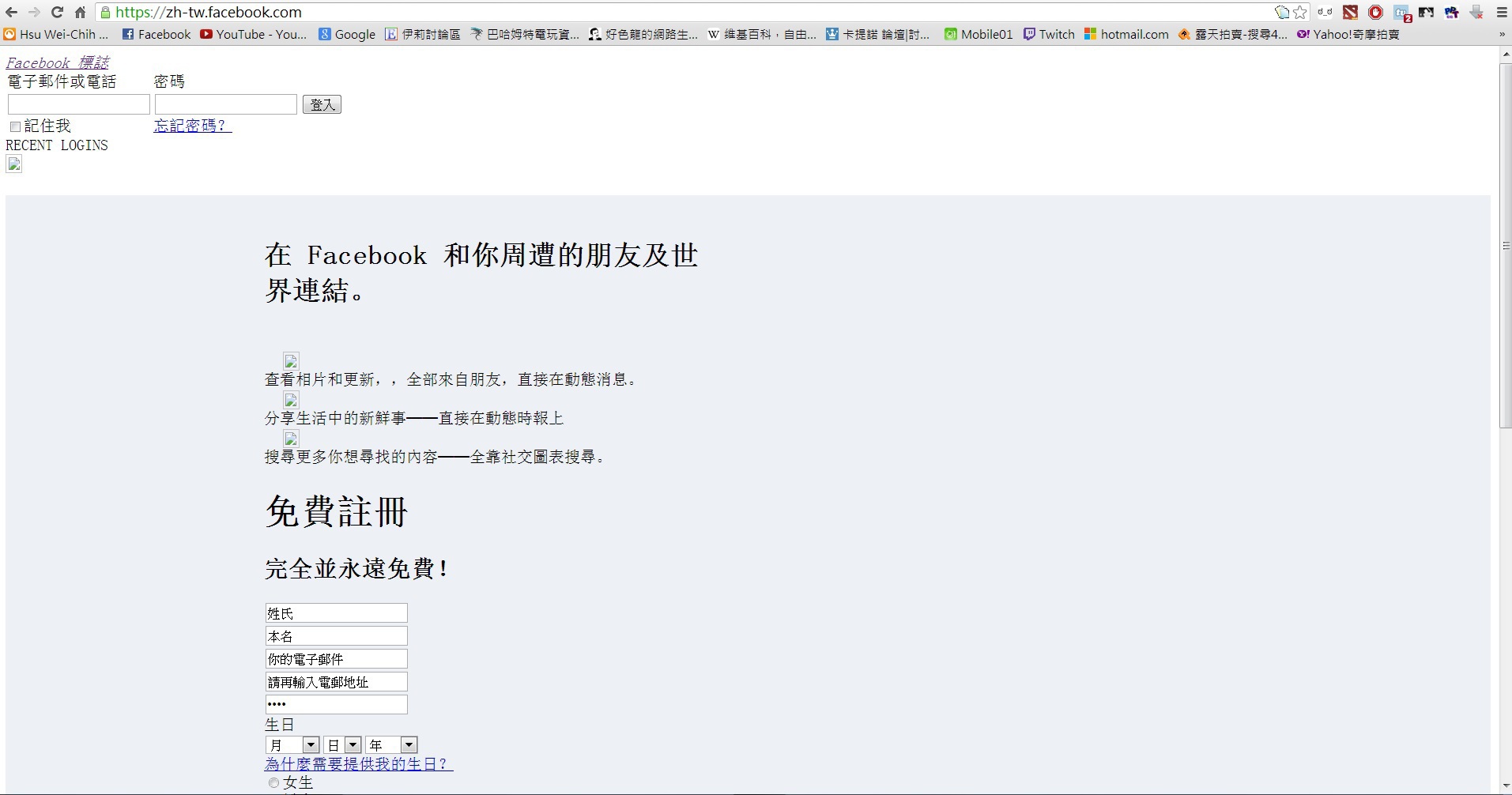The height and width of the screenshot is (795, 1512).
Task: Click the scrollbar up arrow
Action: (1505, 55)
